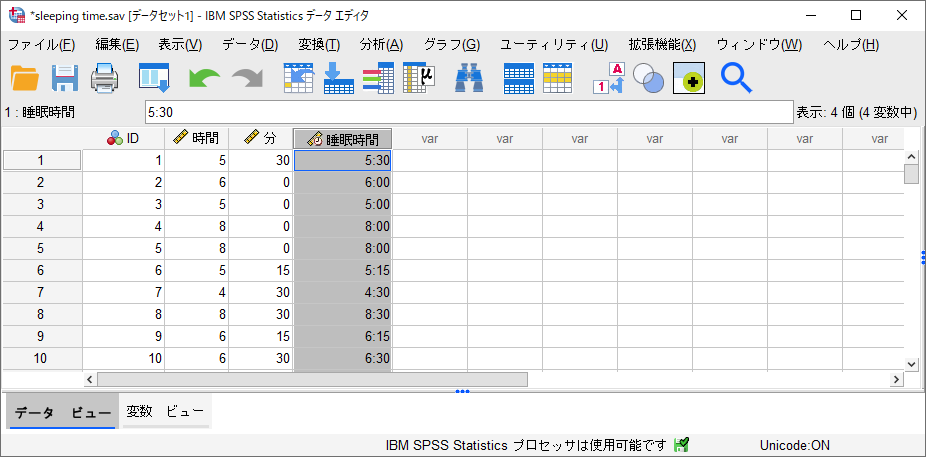The height and width of the screenshot is (457, 926).
Task: Click the ID cell in row 3
Action: point(123,205)
